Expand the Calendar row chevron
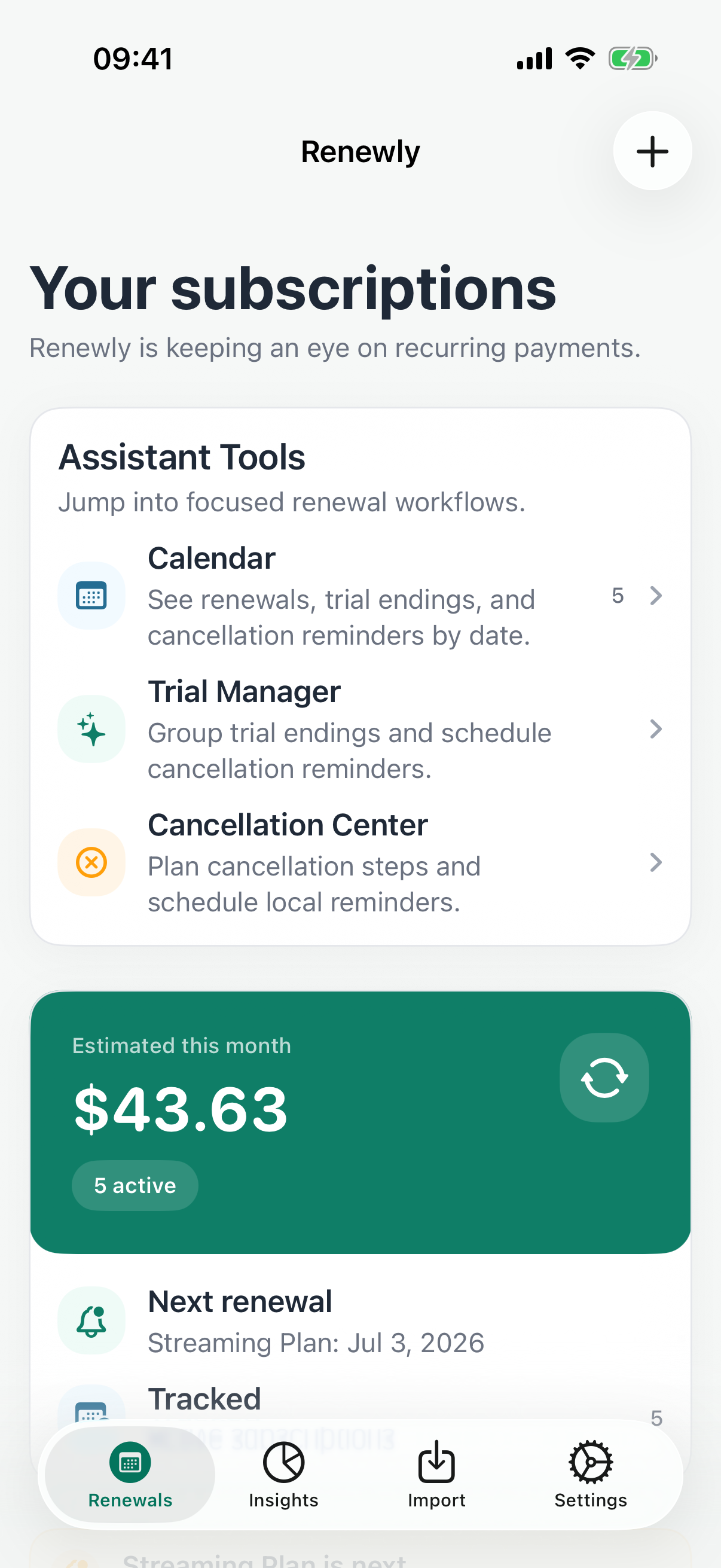Screen dimensions: 721x1568 (x=655, y=595)
